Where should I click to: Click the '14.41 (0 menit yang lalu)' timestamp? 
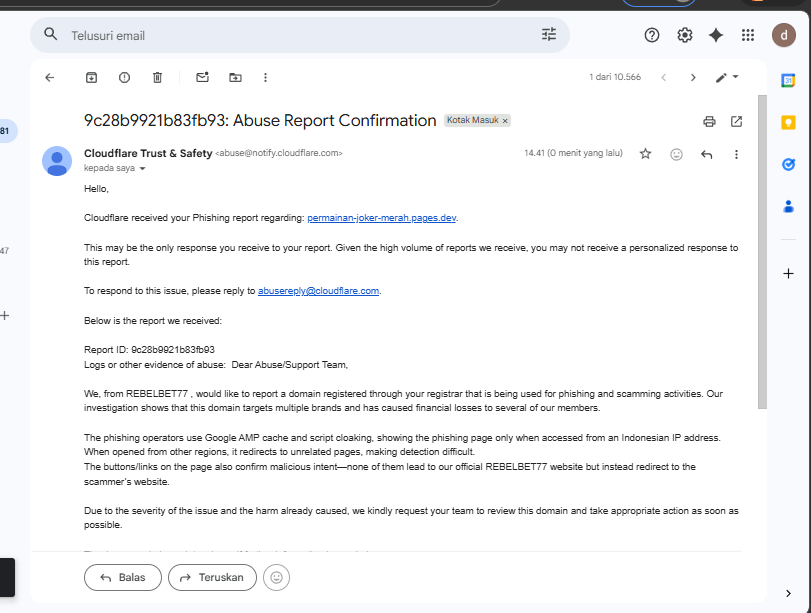coord(573,153)
